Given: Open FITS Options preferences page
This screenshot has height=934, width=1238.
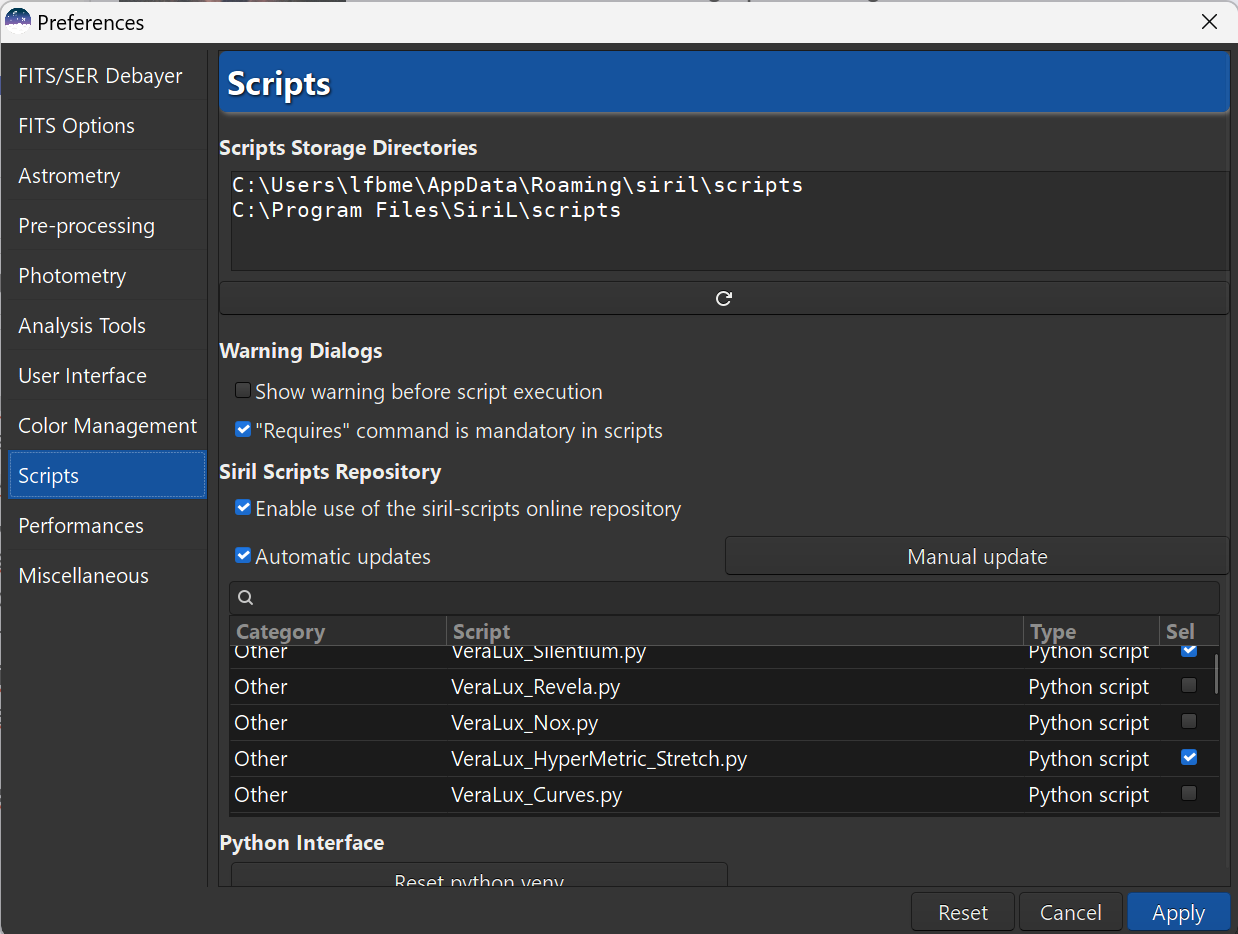Looking at the screenshot, I should (106, 126).
